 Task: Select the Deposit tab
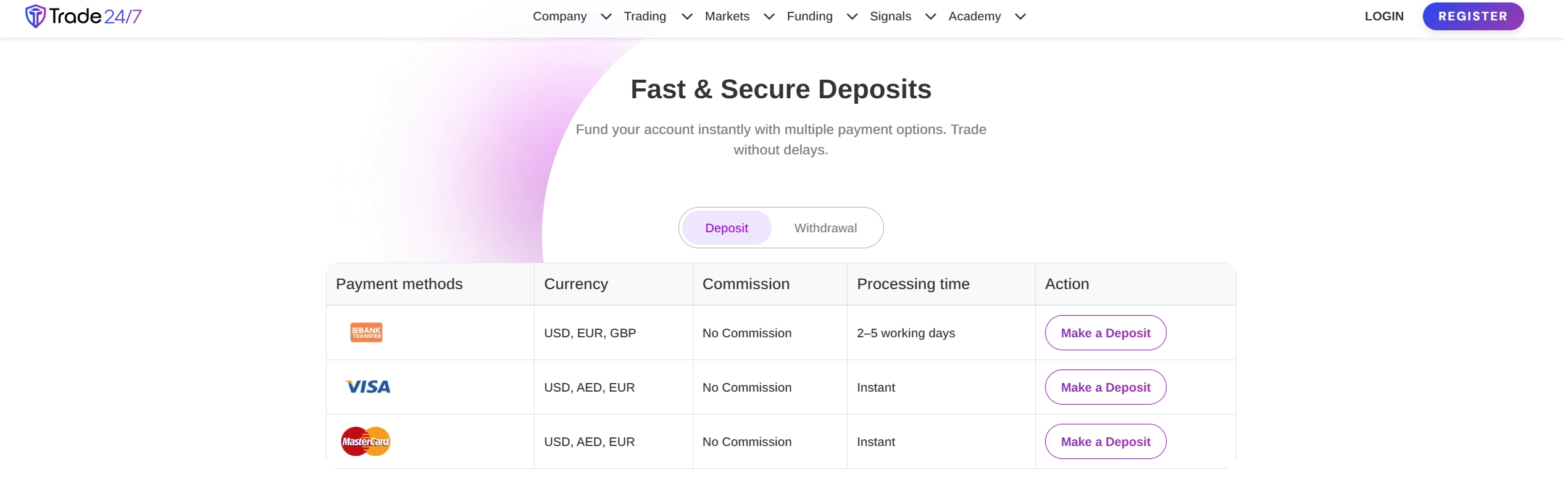coord(727,228)
